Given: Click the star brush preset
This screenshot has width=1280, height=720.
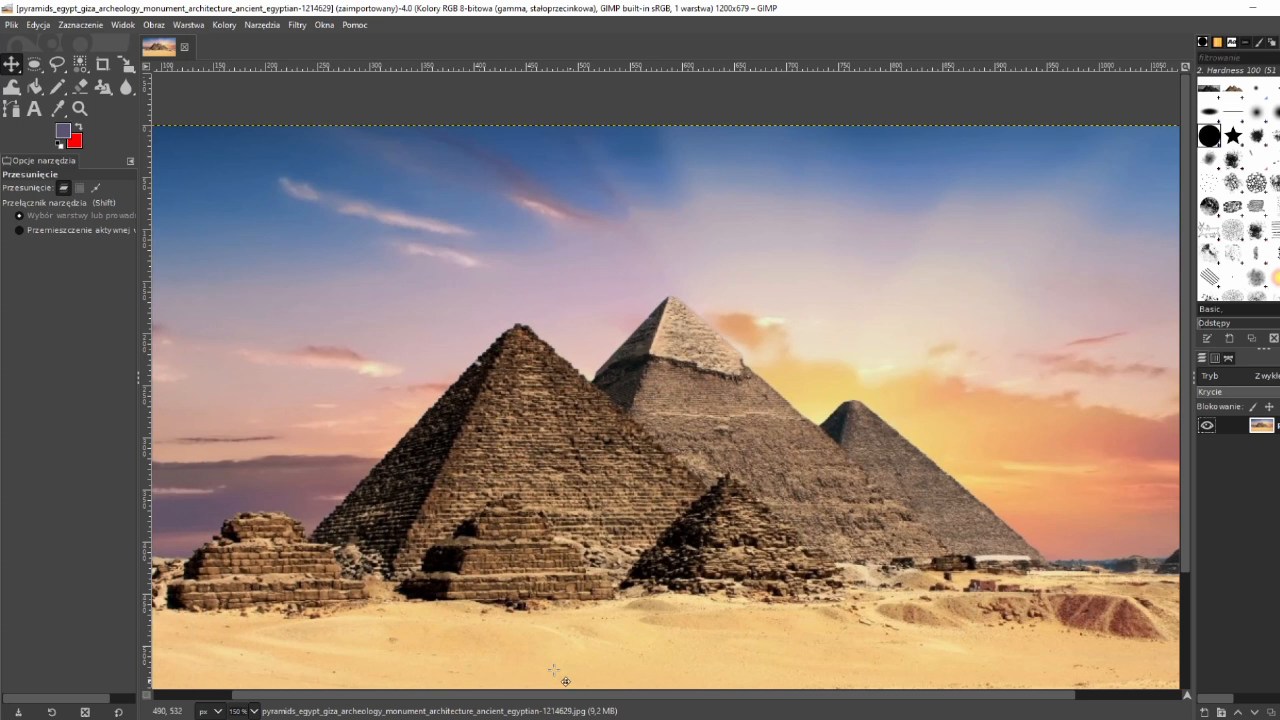Looking at the screenshot, I should pyautogui.click(x=1233, y=135).
